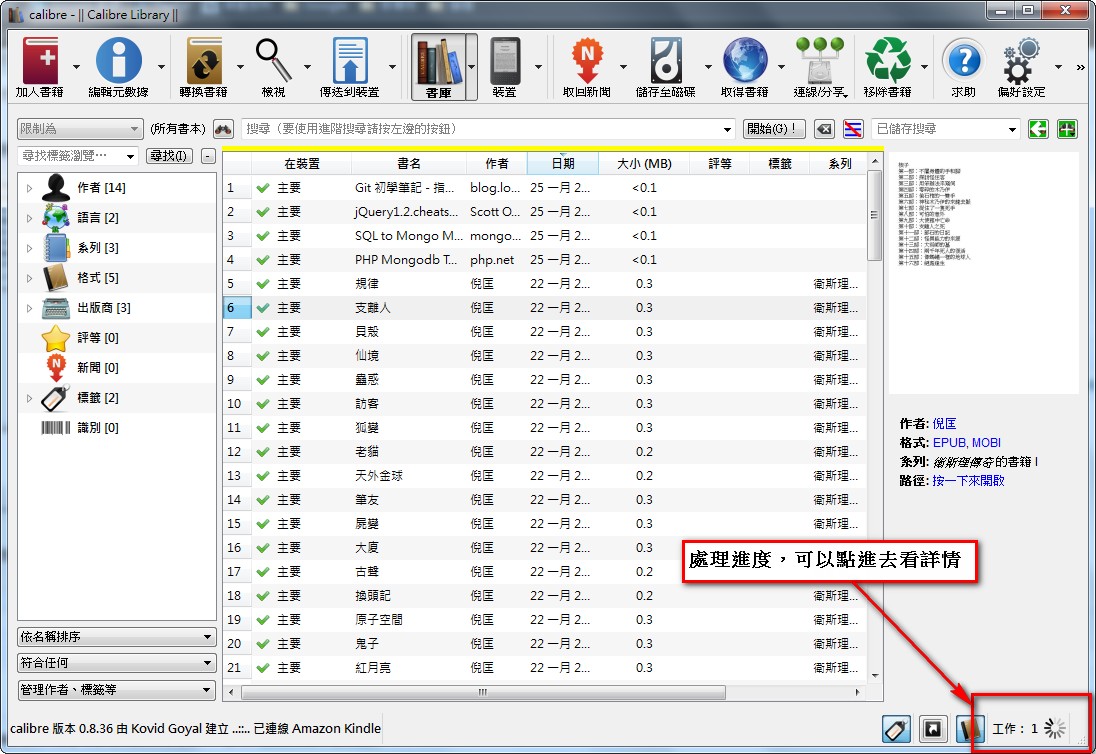Select Send to device (傳送到裝置)
Viewport: 1096px width, 754px height.
[349, 67]
